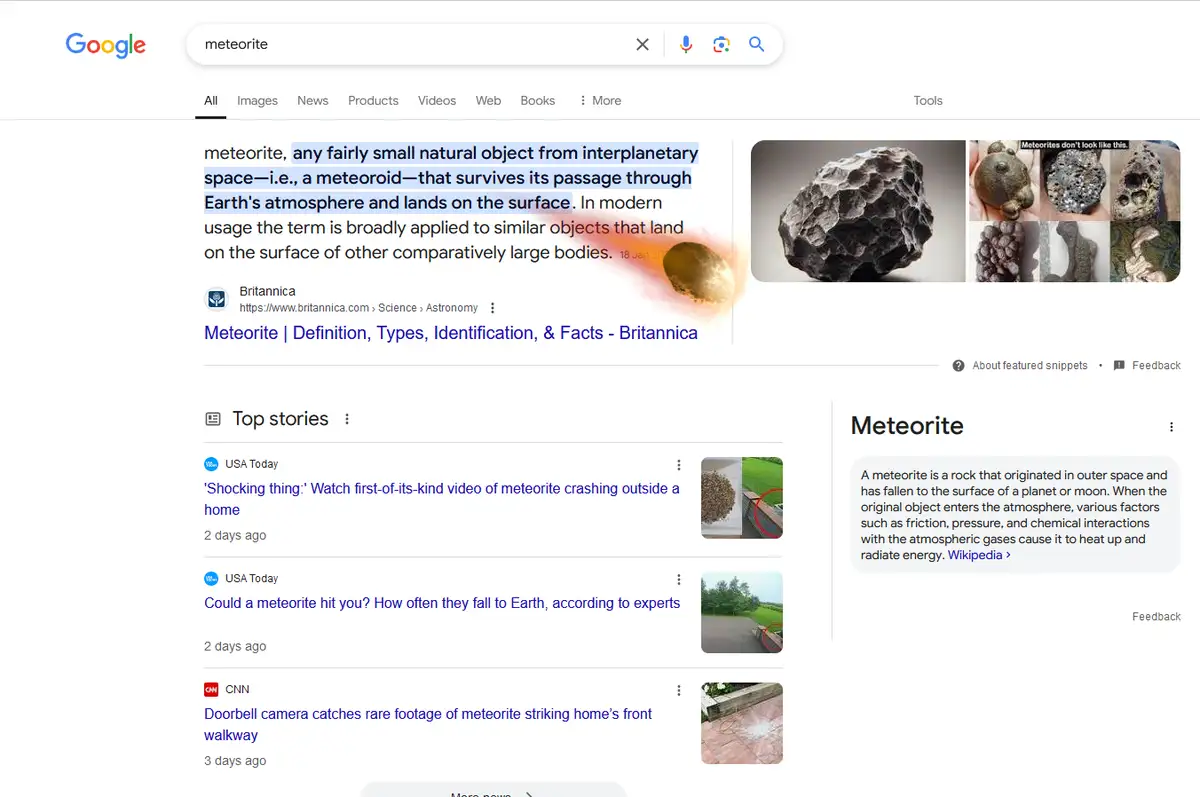Open first USA Today story thumbnail
Screen dimensions: 1200x797
(x=742, y=498)
